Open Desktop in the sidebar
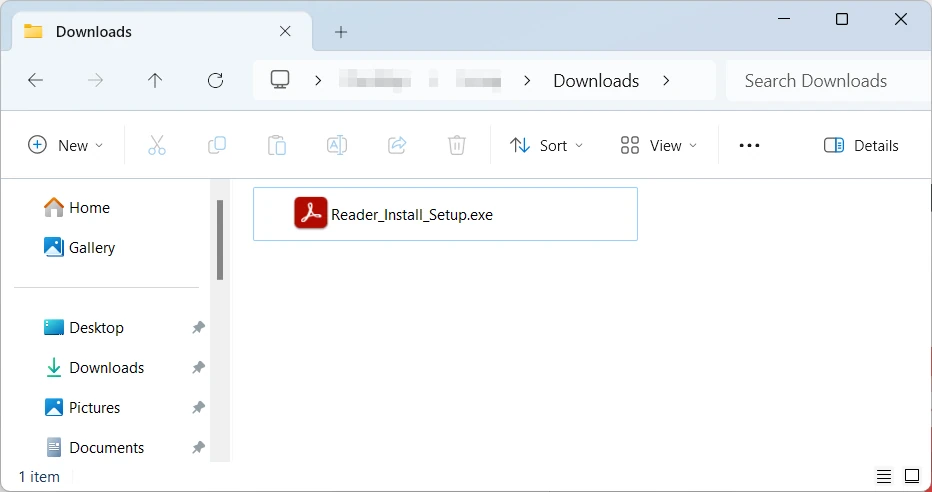 (84, 327)
